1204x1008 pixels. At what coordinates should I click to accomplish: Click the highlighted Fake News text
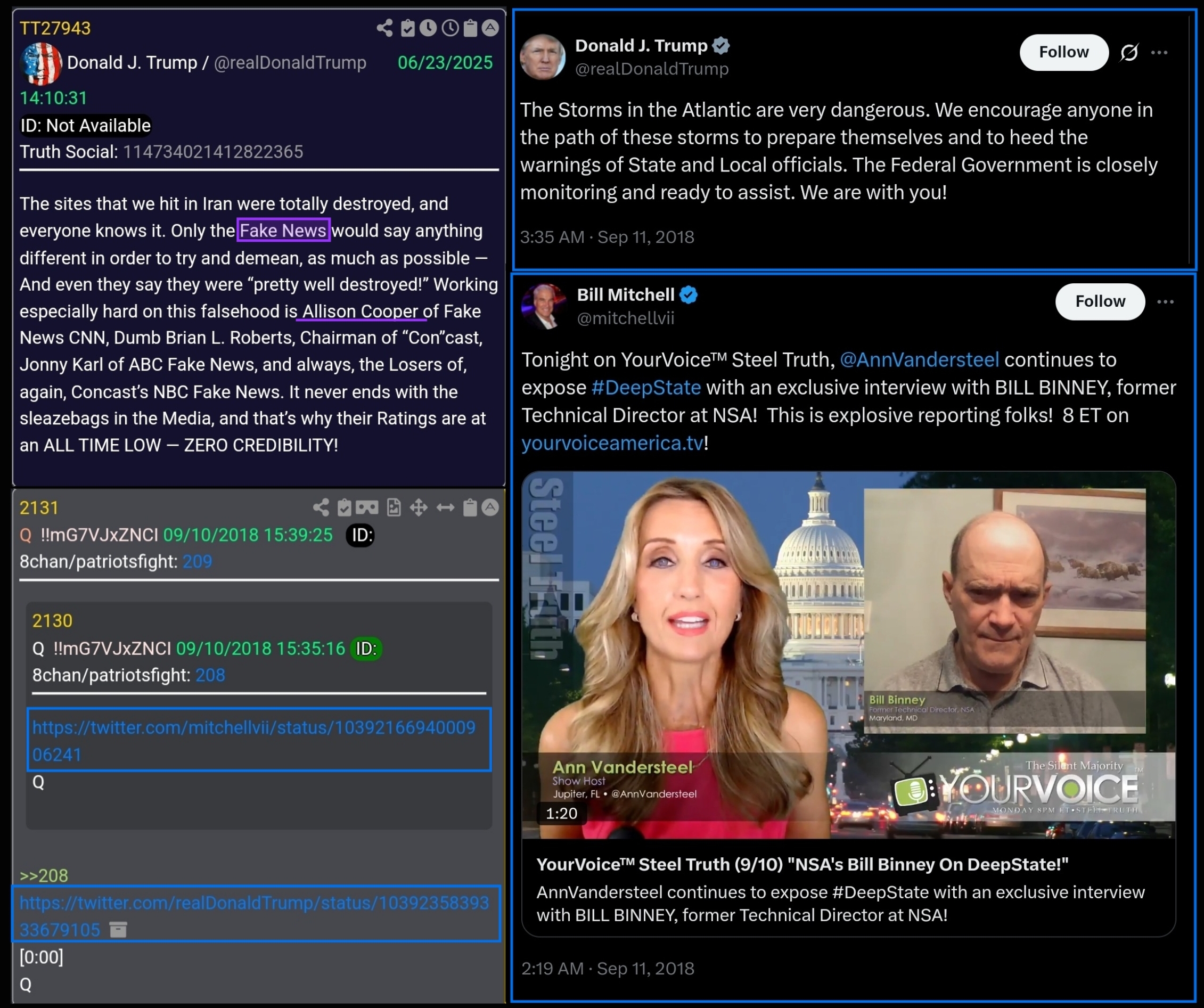pos(283,231)
